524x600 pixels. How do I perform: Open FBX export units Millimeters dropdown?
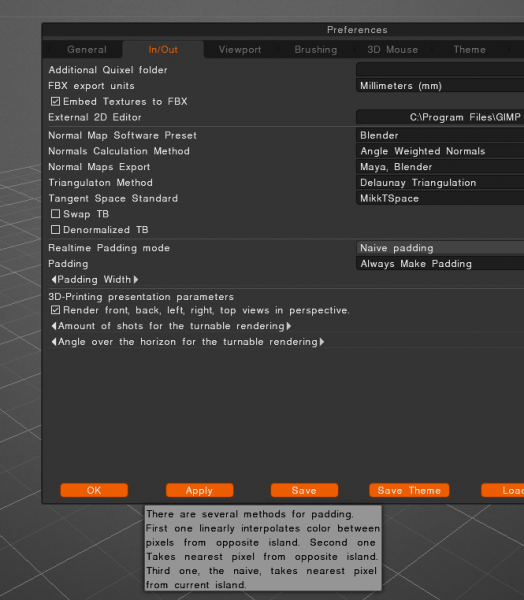(x=440, y=86)
